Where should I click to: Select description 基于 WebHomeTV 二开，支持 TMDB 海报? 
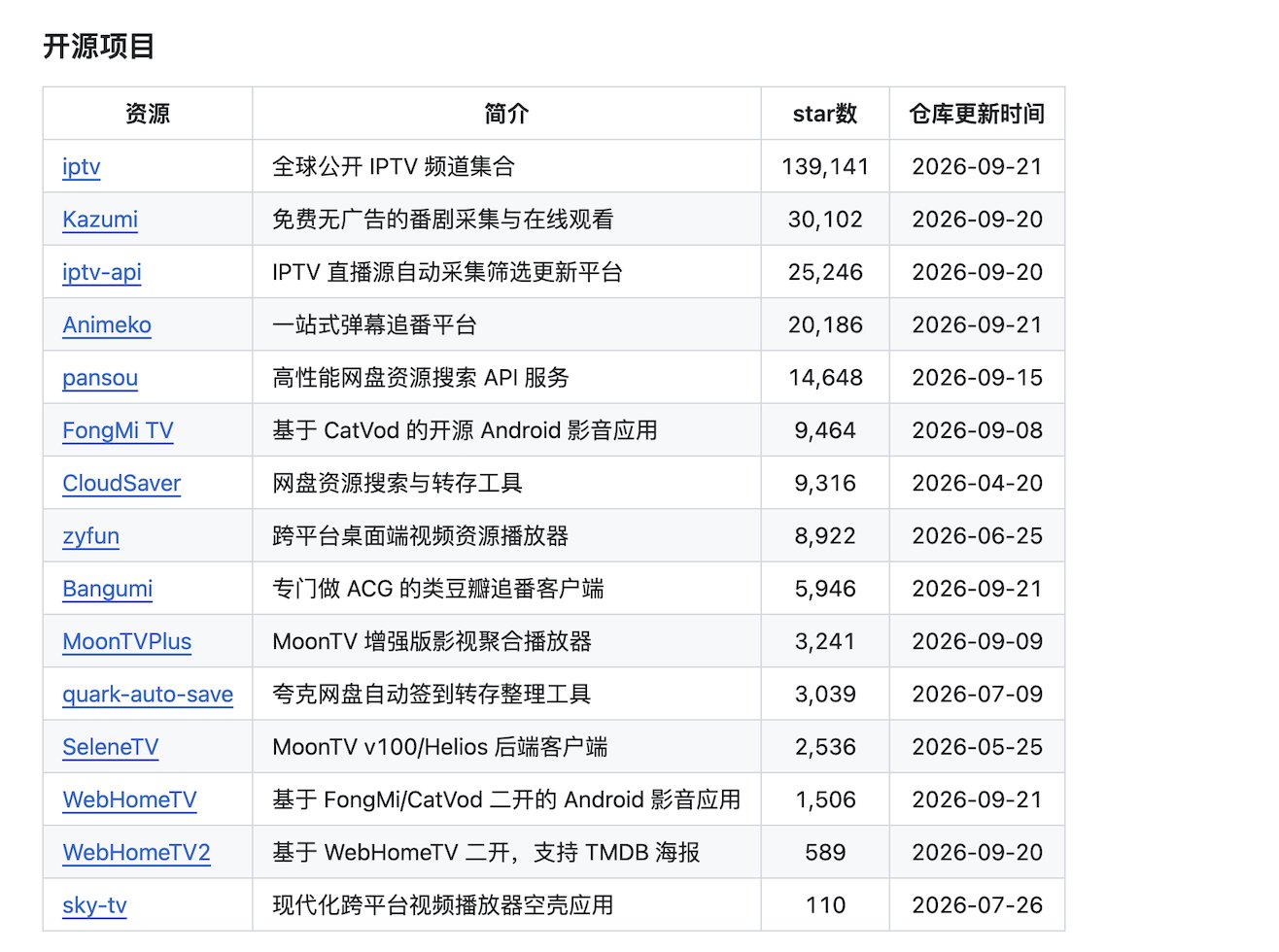(486, 853)
